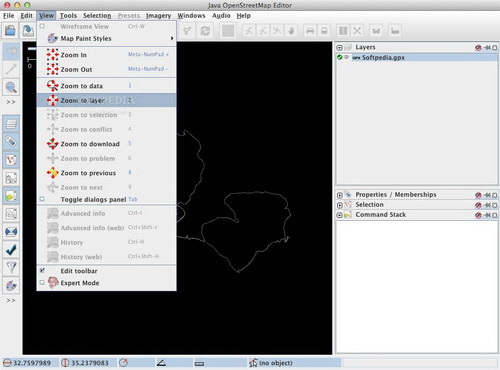500x370 pixels.
Task: Toggle the Conflict dialog sidebar button
Action: (11, 232)
